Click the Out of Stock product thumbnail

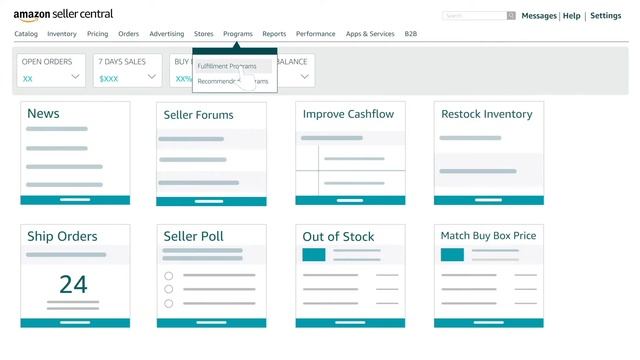click(314, 255)
